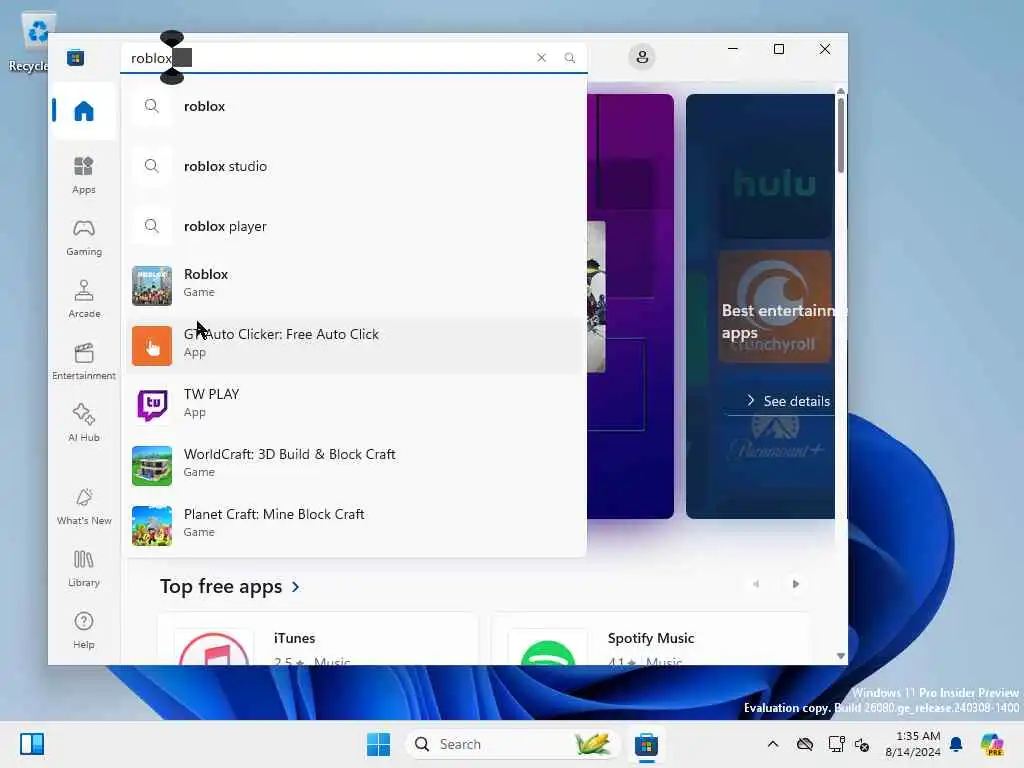
Task: Open WorldCraft: 3D Build & Block Craft
Action: coord(354,466)
